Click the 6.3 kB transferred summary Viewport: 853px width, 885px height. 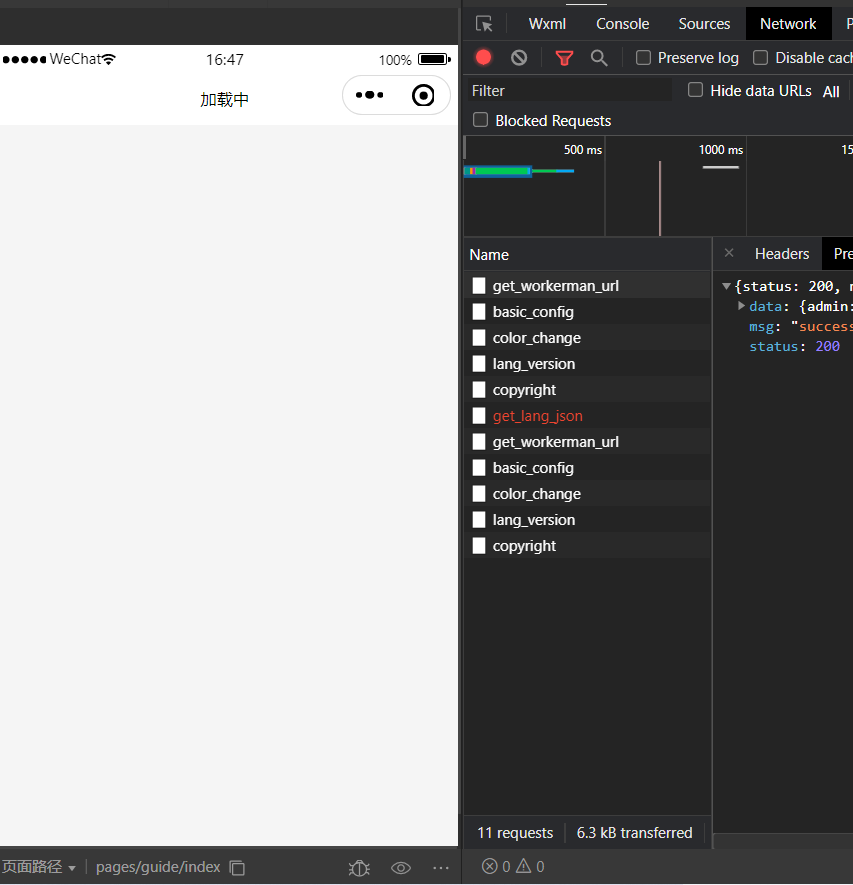(x=634, y=833)
